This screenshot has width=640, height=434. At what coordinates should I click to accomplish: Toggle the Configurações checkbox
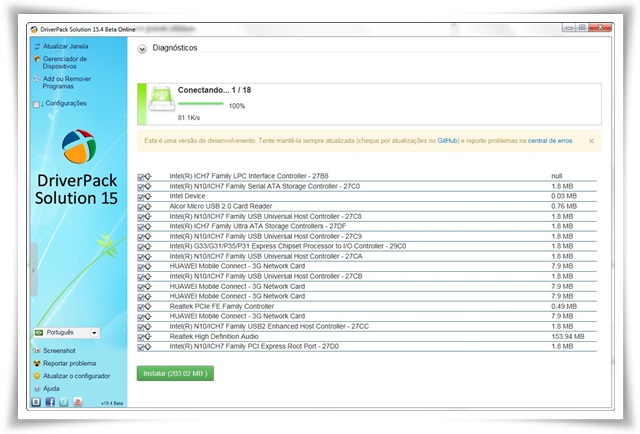36,104
